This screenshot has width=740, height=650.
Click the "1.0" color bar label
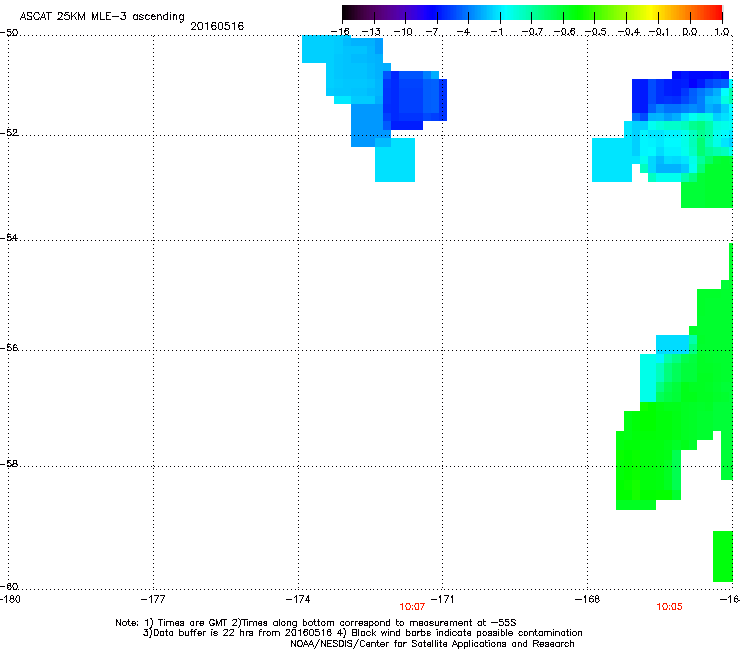[722, 32]
